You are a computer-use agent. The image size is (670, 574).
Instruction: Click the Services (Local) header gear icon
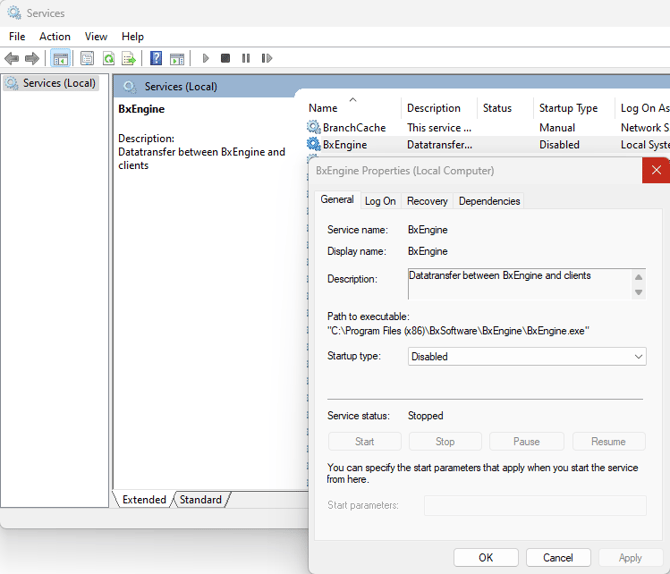(x=129, y=87)
